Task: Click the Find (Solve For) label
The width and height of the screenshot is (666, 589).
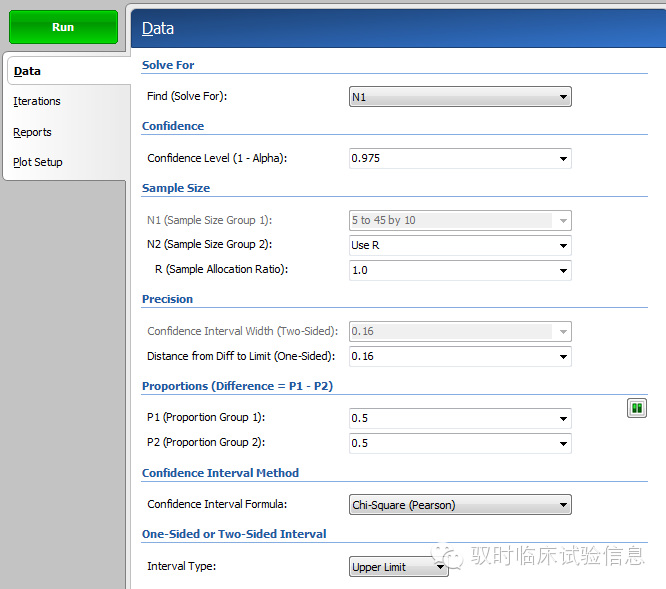Action: click(187, 96)
